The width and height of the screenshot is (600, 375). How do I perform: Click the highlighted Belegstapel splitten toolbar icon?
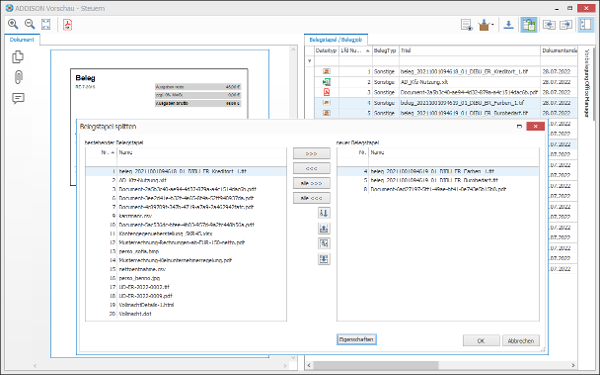[x=529, y=25]
